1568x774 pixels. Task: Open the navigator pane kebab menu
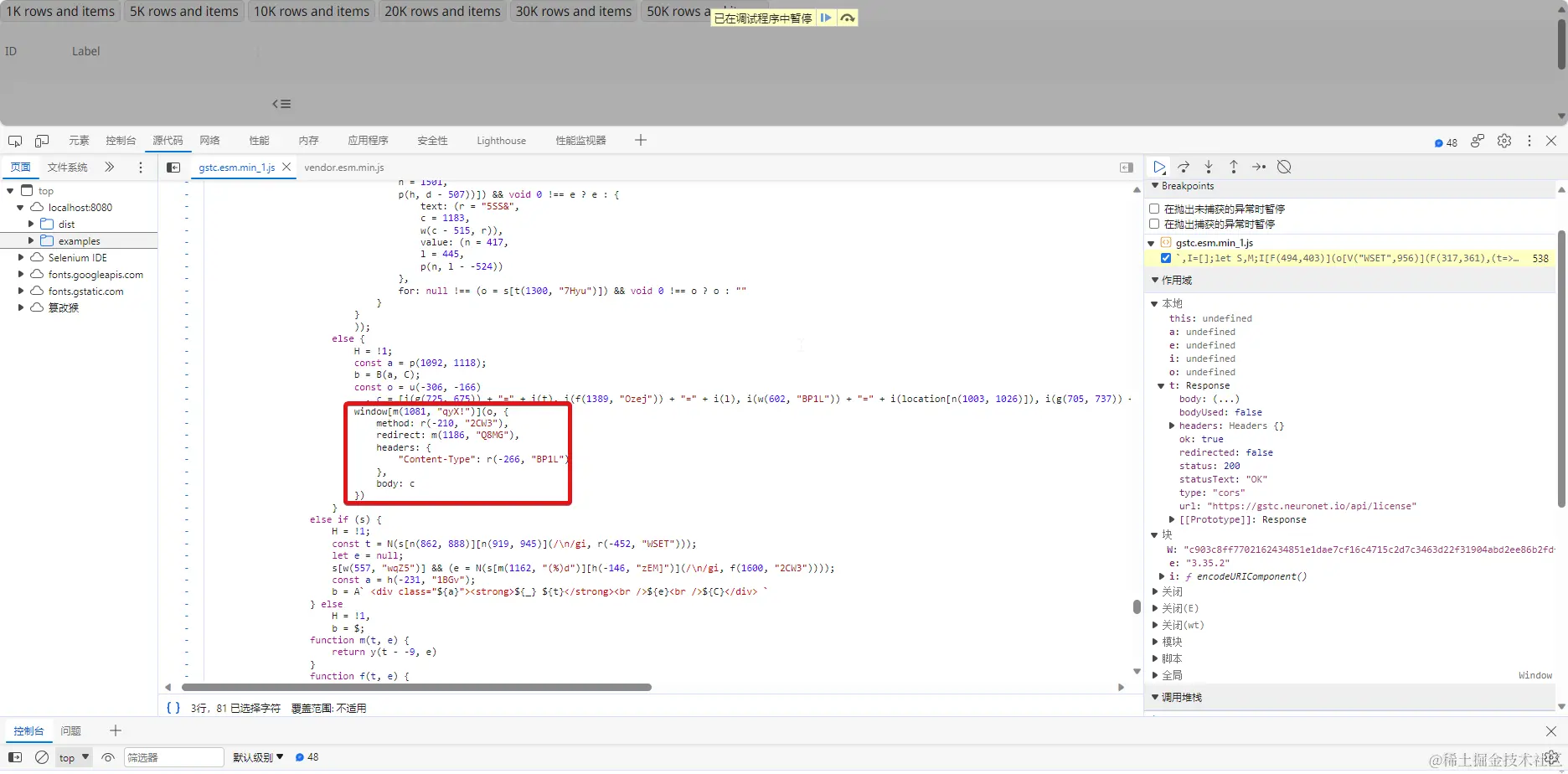pyautogui.click(x=141, y=168)
